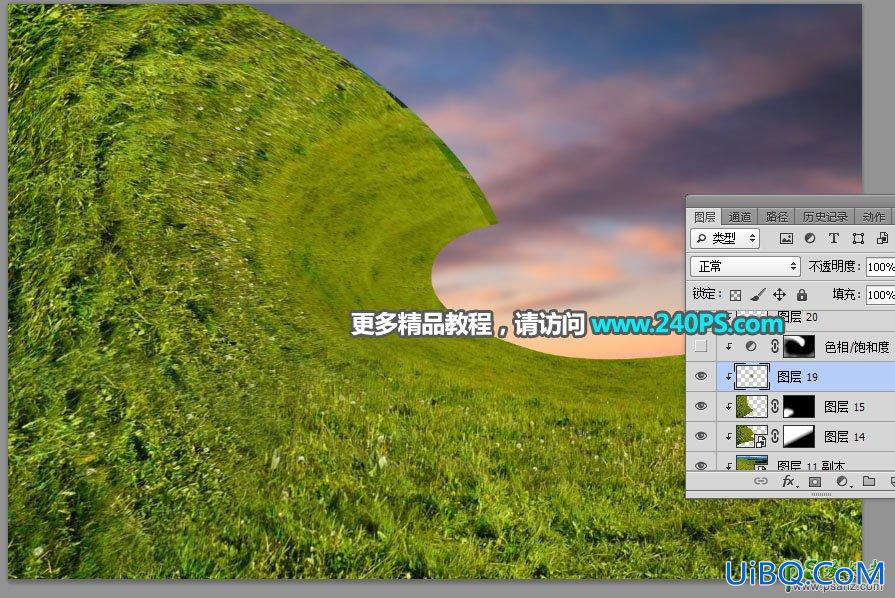Hide 图层 14 using its eye icon

point(701,437)
